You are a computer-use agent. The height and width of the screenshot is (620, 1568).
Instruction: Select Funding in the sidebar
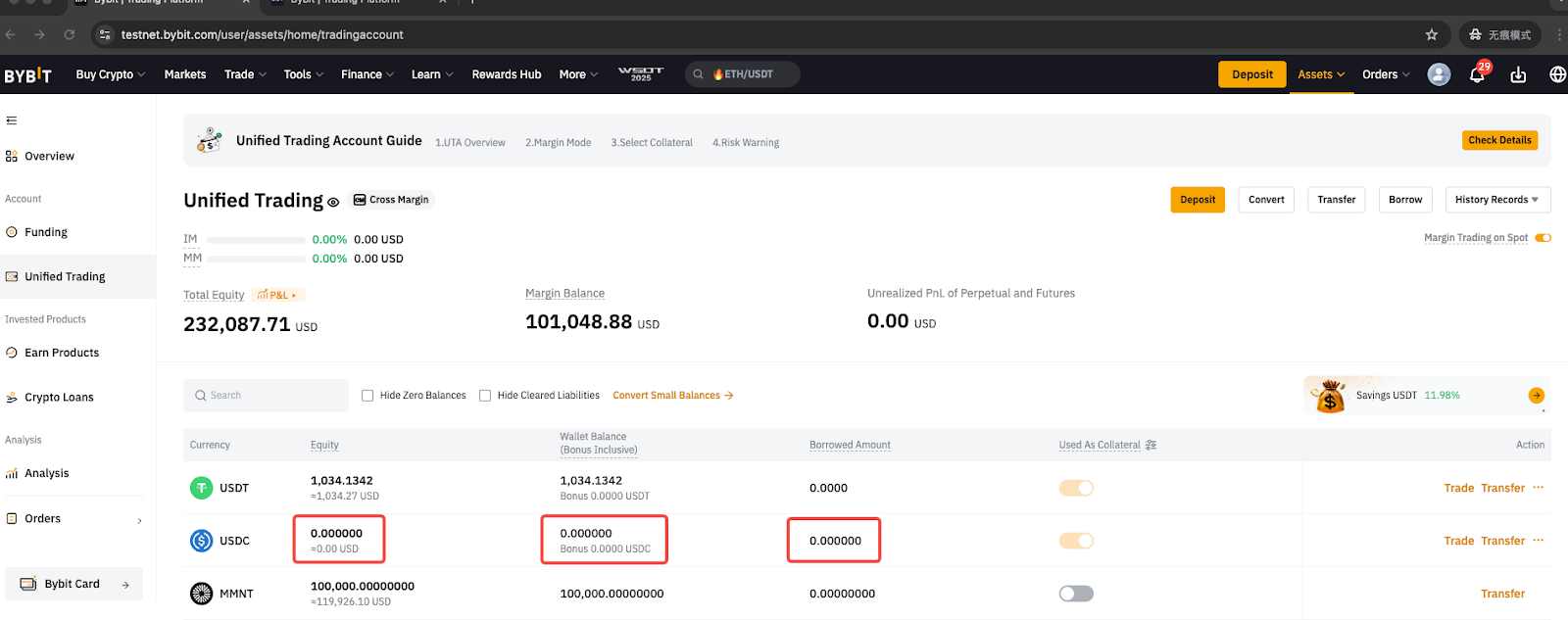coord(46,232)
